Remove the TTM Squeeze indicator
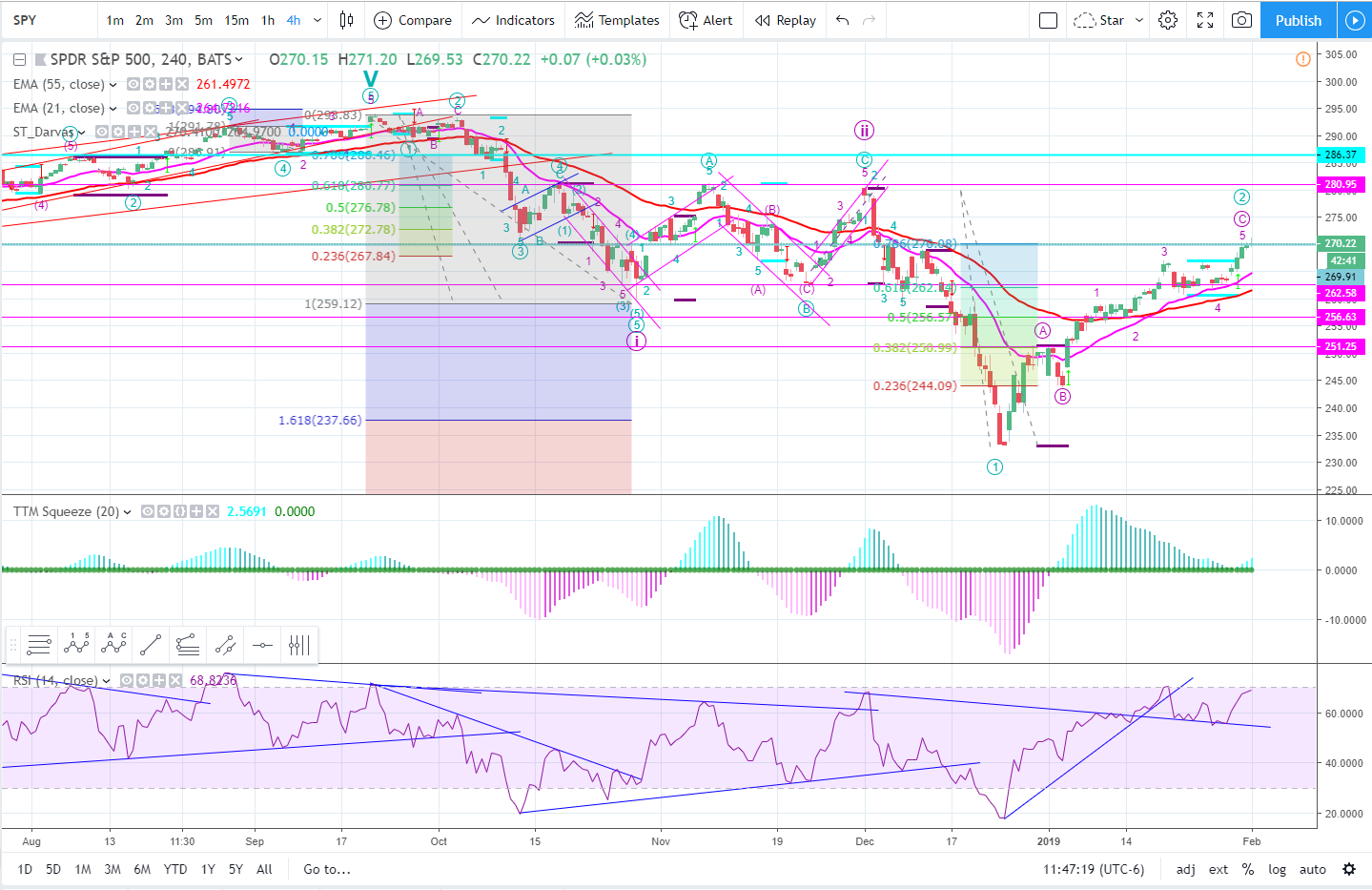 (x=212, y=511)
